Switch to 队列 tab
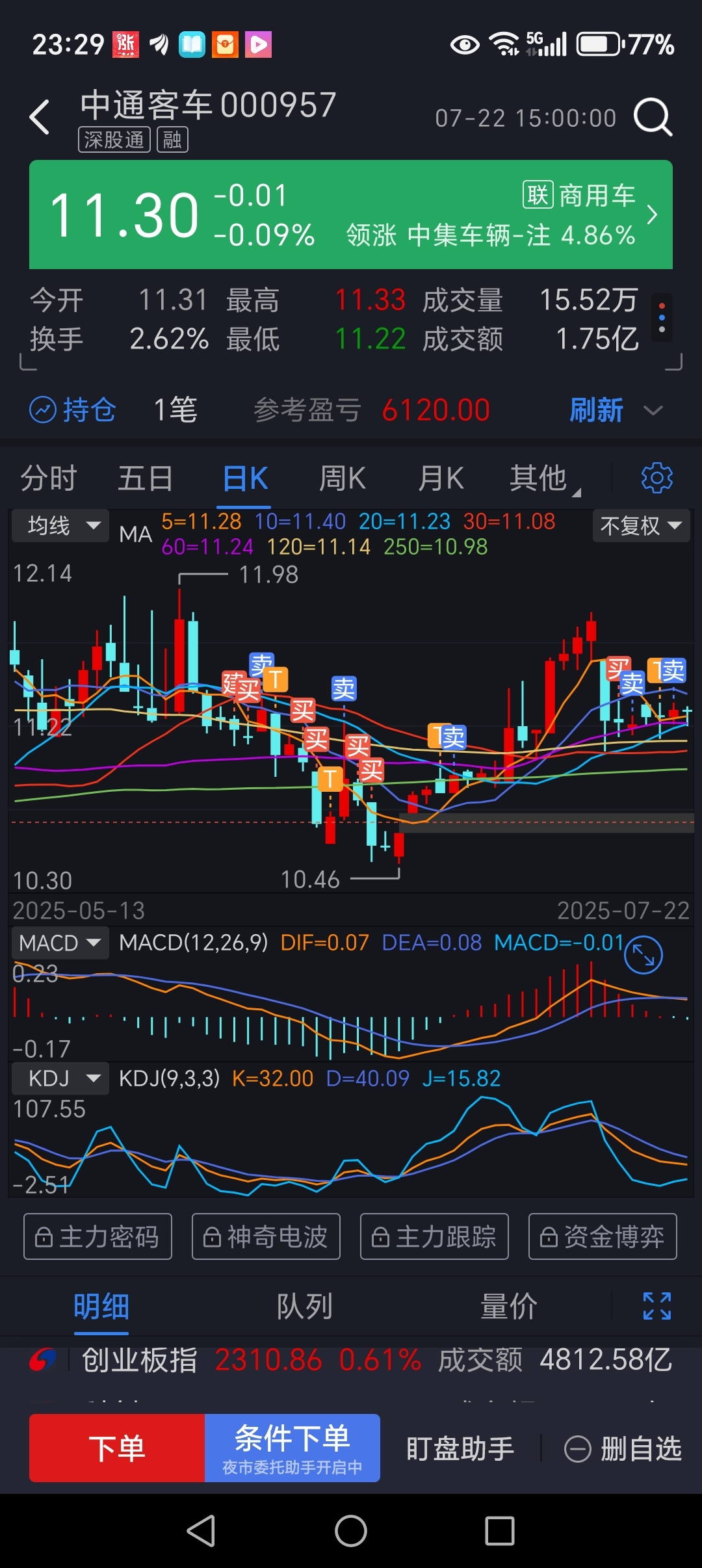The image size is (702, 1568). click(x=305, y=1306)
